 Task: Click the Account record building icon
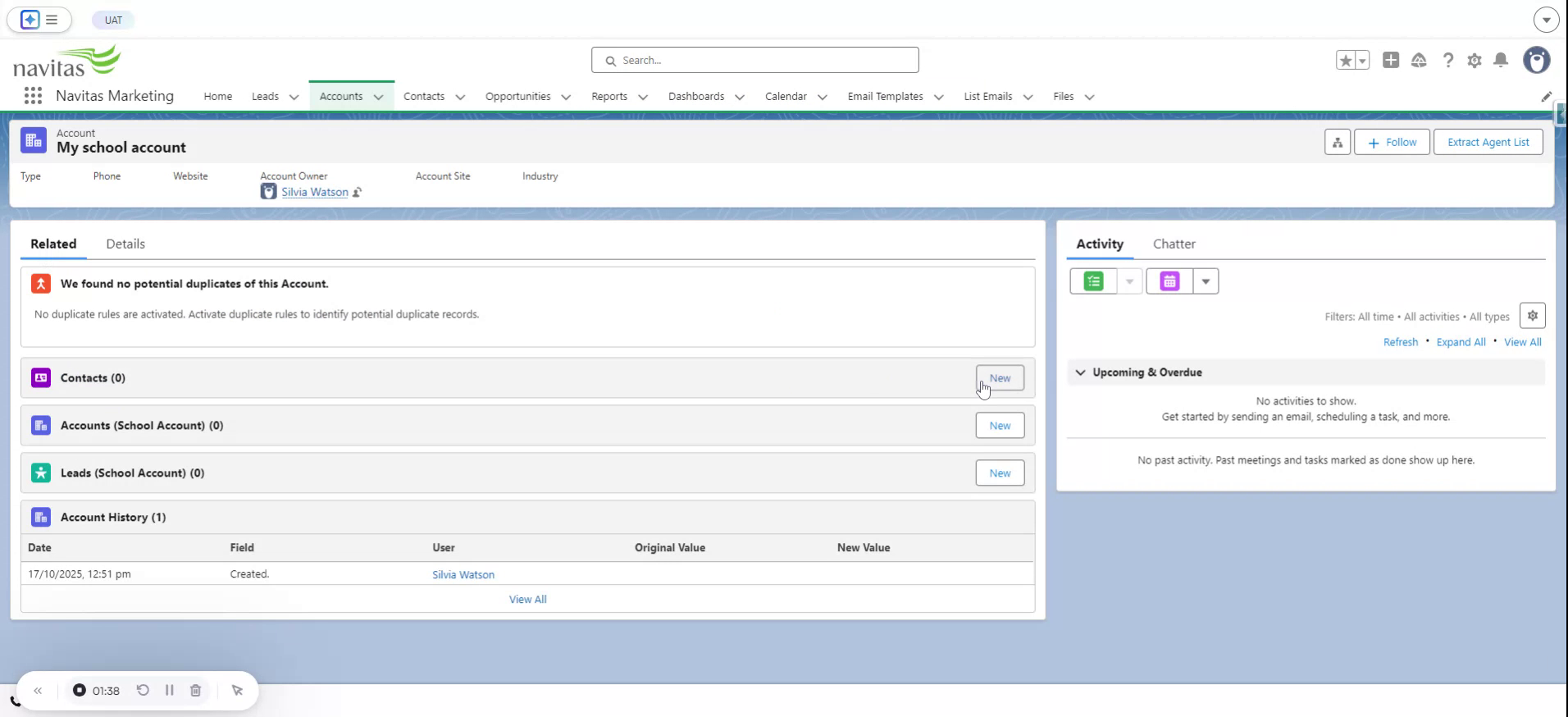(34, 141)
